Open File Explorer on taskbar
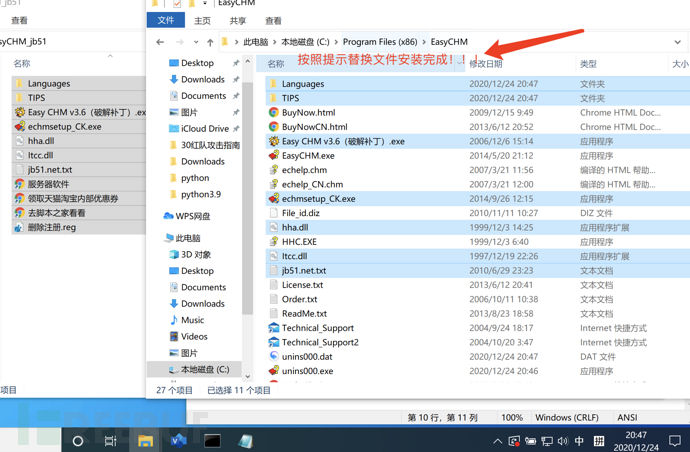The height and width of the screenshot is (452, 690). [145, 441]
